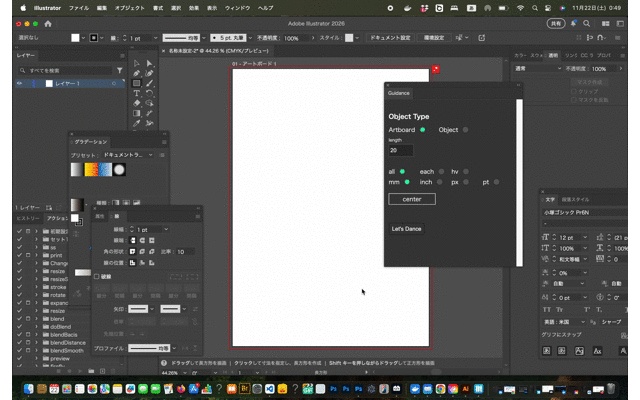The height and width of the screenshot is (400, 640).
Task: Select the Selection tool arrow
Action: [137, 63]
